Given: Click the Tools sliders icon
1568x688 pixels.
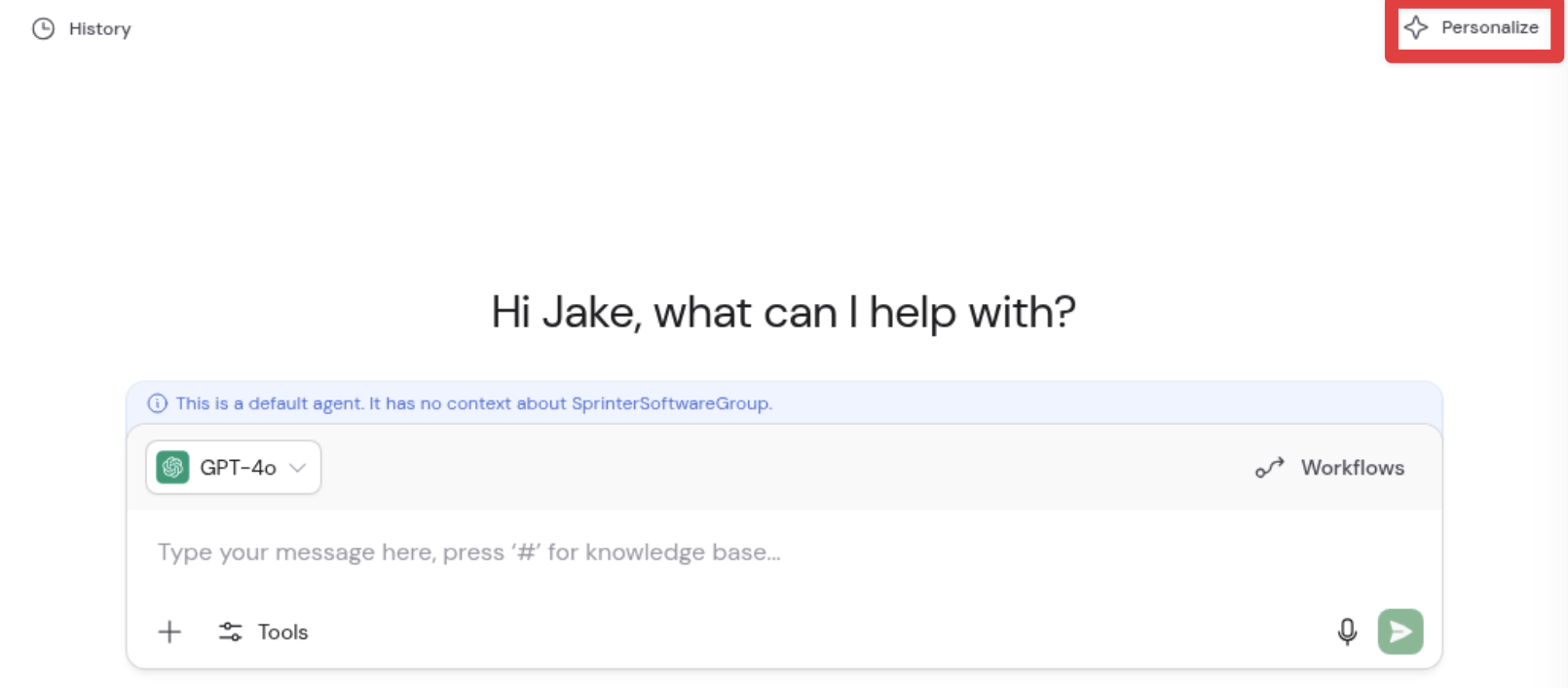Looking at the screenshot, I should [x=230, y=631].
